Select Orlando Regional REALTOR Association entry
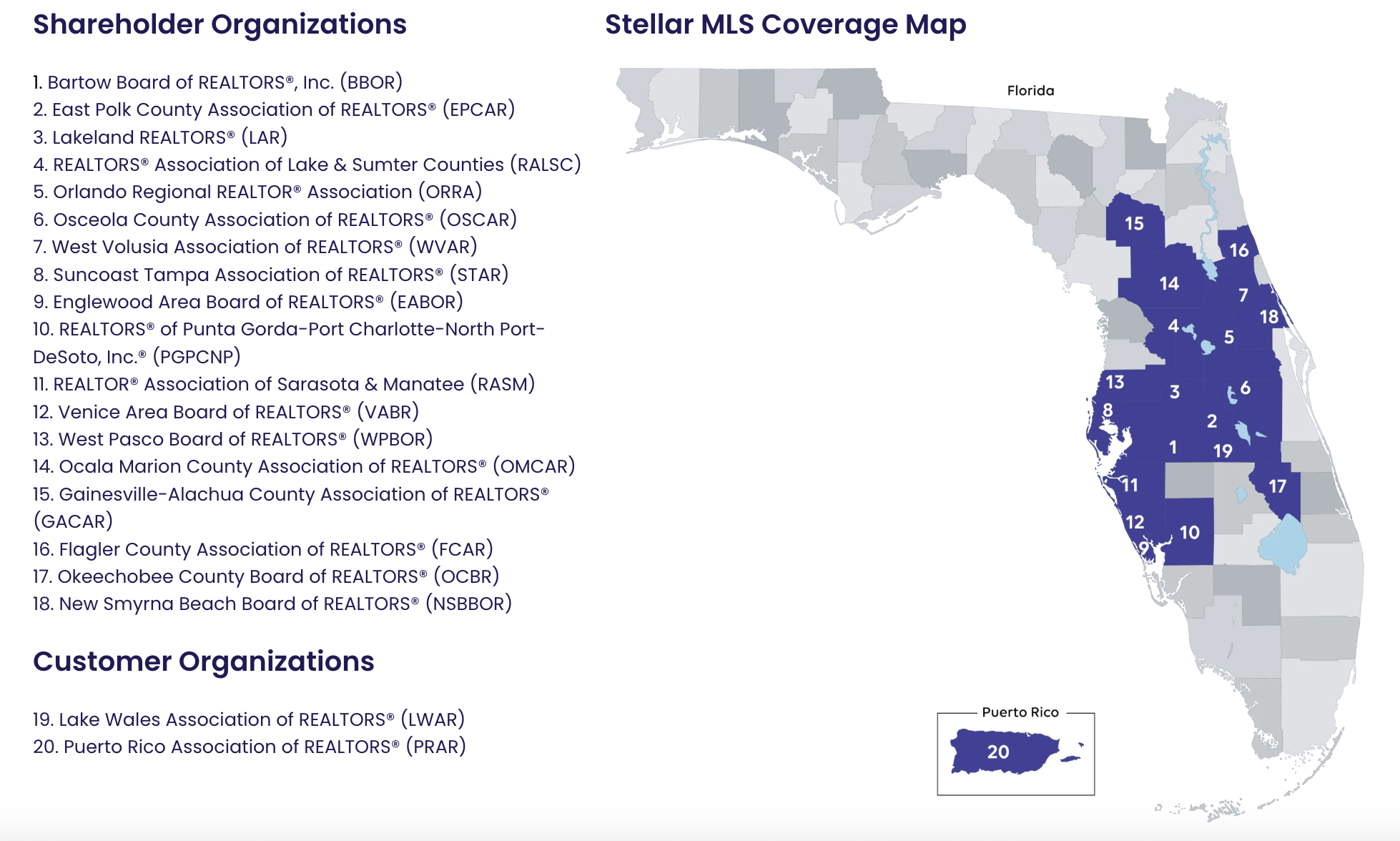This screenshot has height=841, width=1400. click(257, 192)
